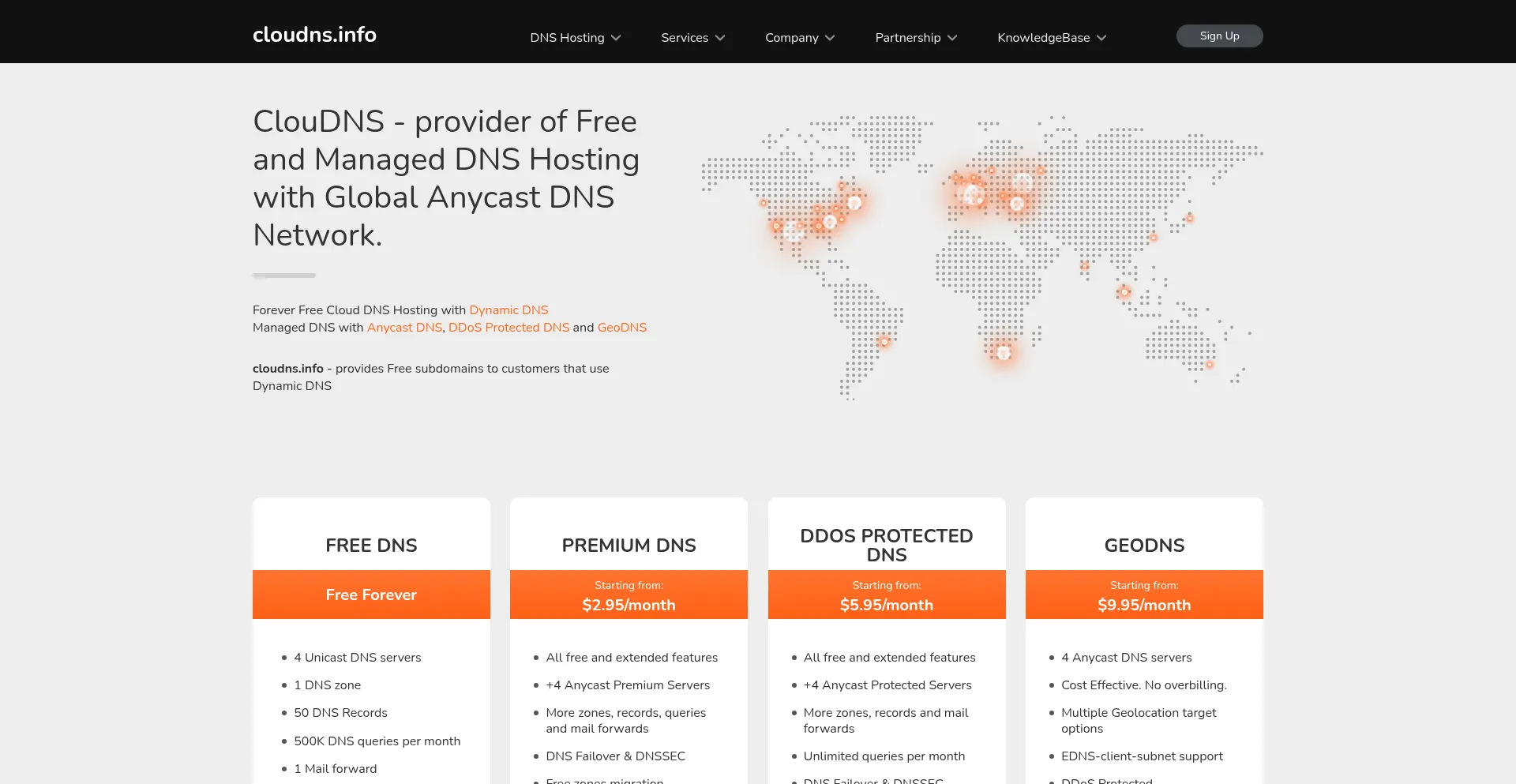This screenshot has width=1516, height=784.
Task: Click the Anycast DNS link
Action: [404, 327]
